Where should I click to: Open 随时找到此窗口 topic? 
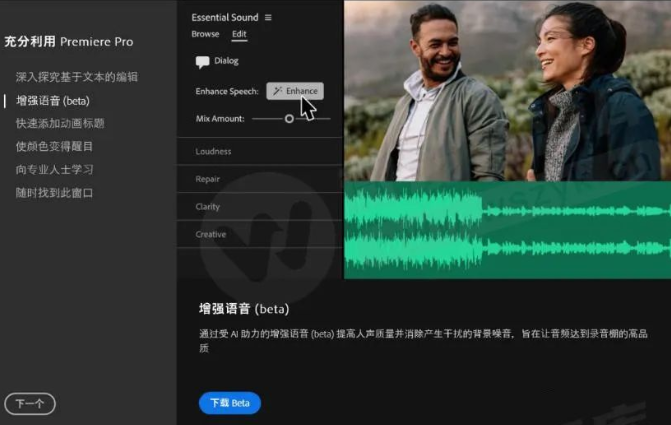coord(54,193)
